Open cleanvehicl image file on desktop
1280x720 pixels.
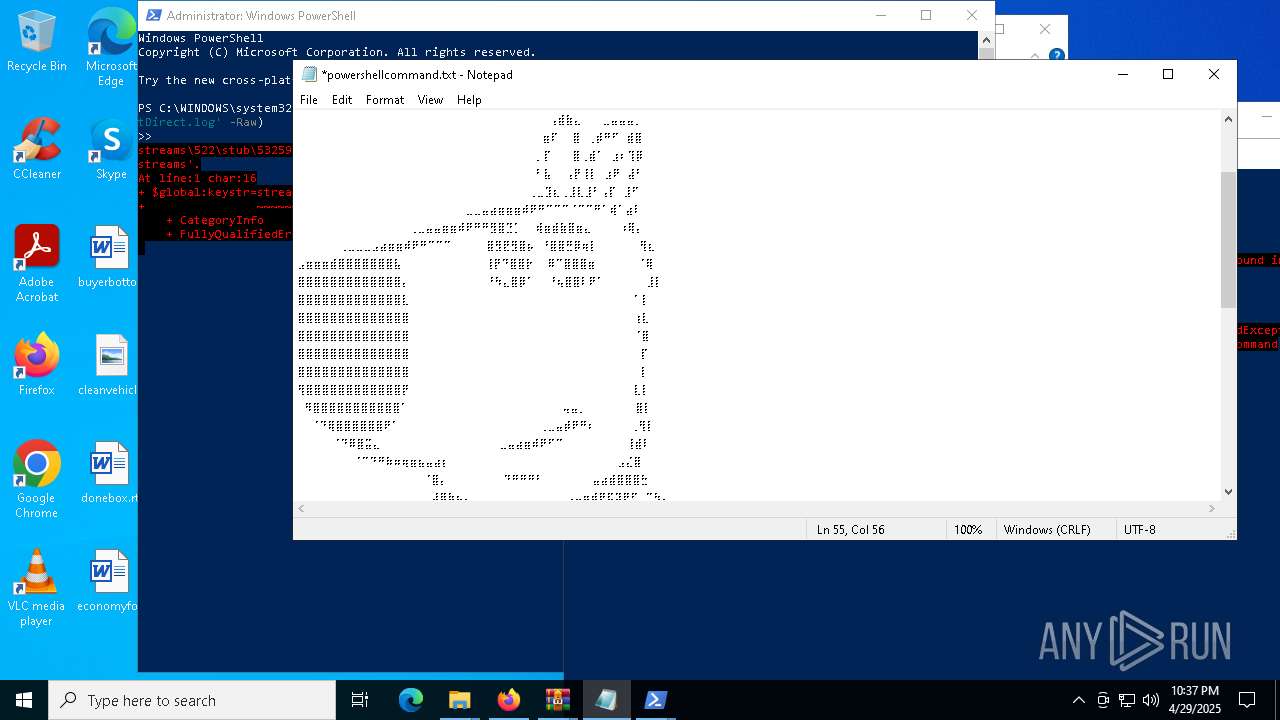(x=109, y=365)
